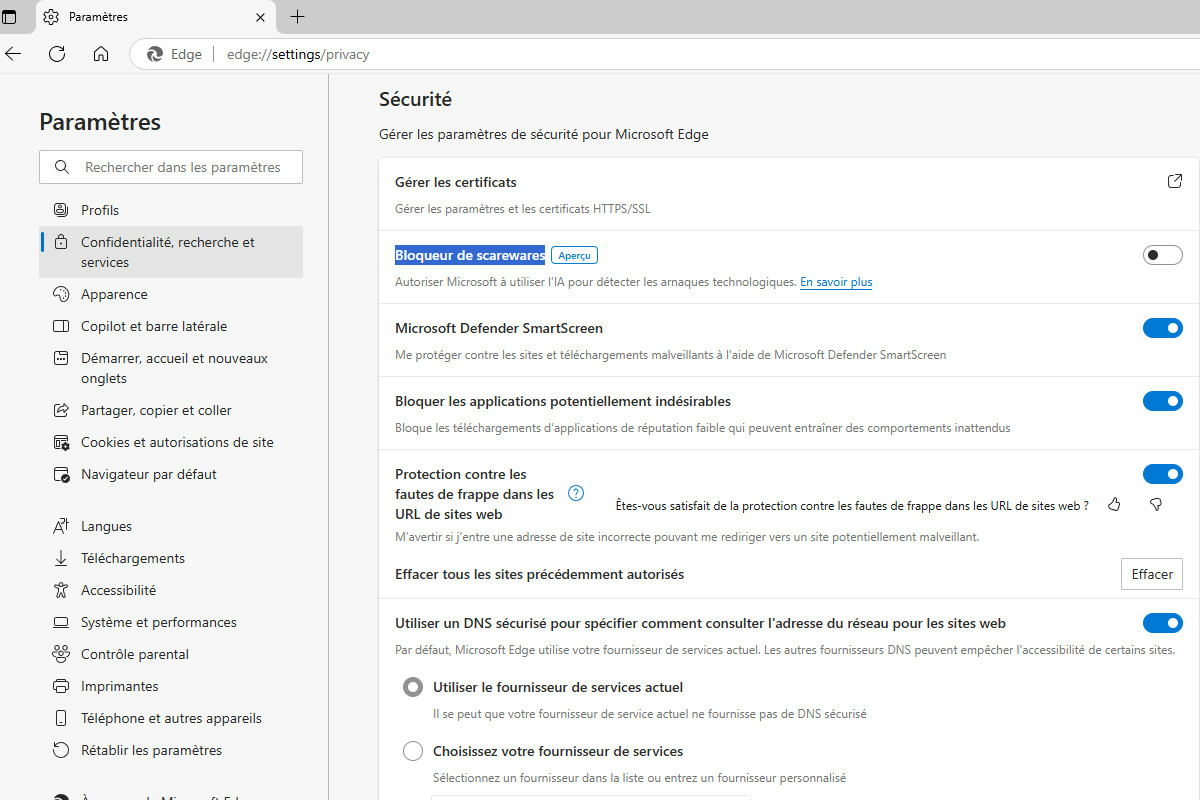Turn off Microsoft Defender SmartScreen toggle
The height and width of the screenshot is (800, 1200).
tap(1162, 328)
